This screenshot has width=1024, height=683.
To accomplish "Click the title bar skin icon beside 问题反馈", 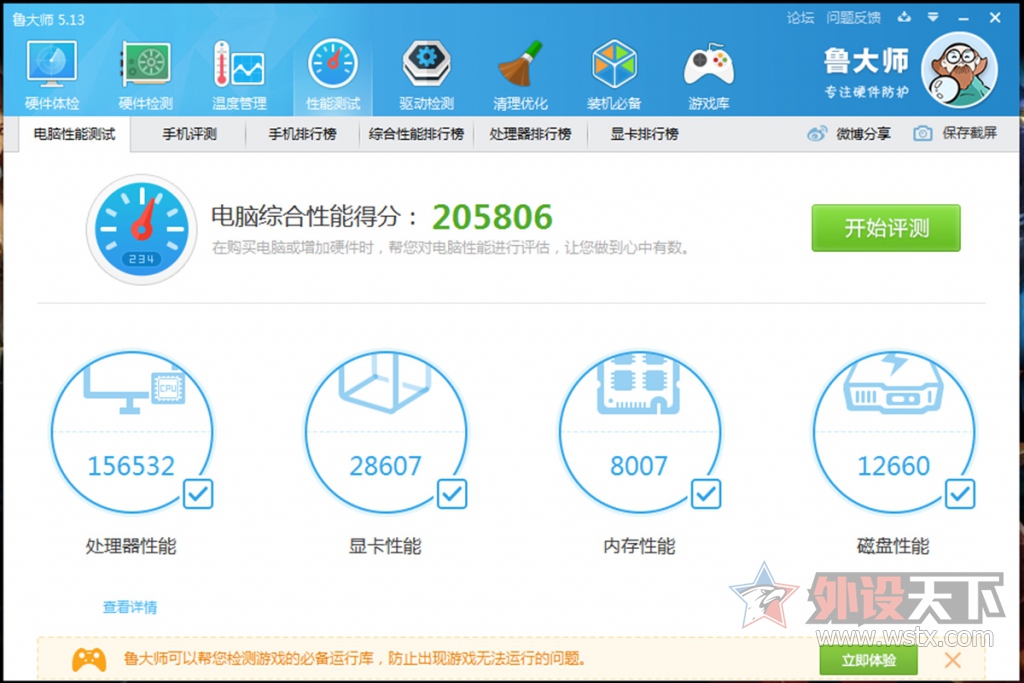I will [x=904, y=18].
